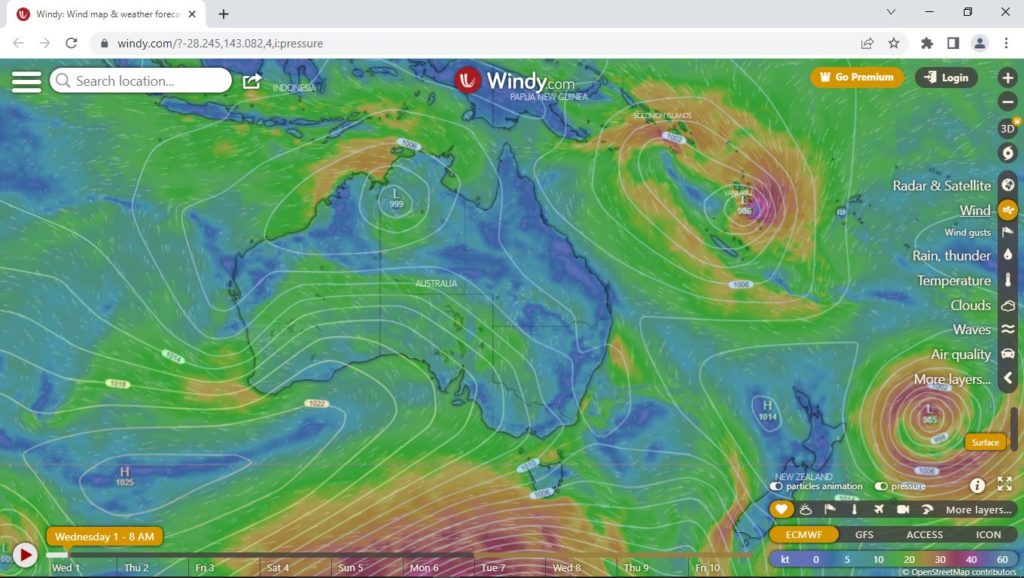The height and width of the screenshot is (578, 1024).
Task: Click the kt wind speed color legend
Action: (893, 559)
